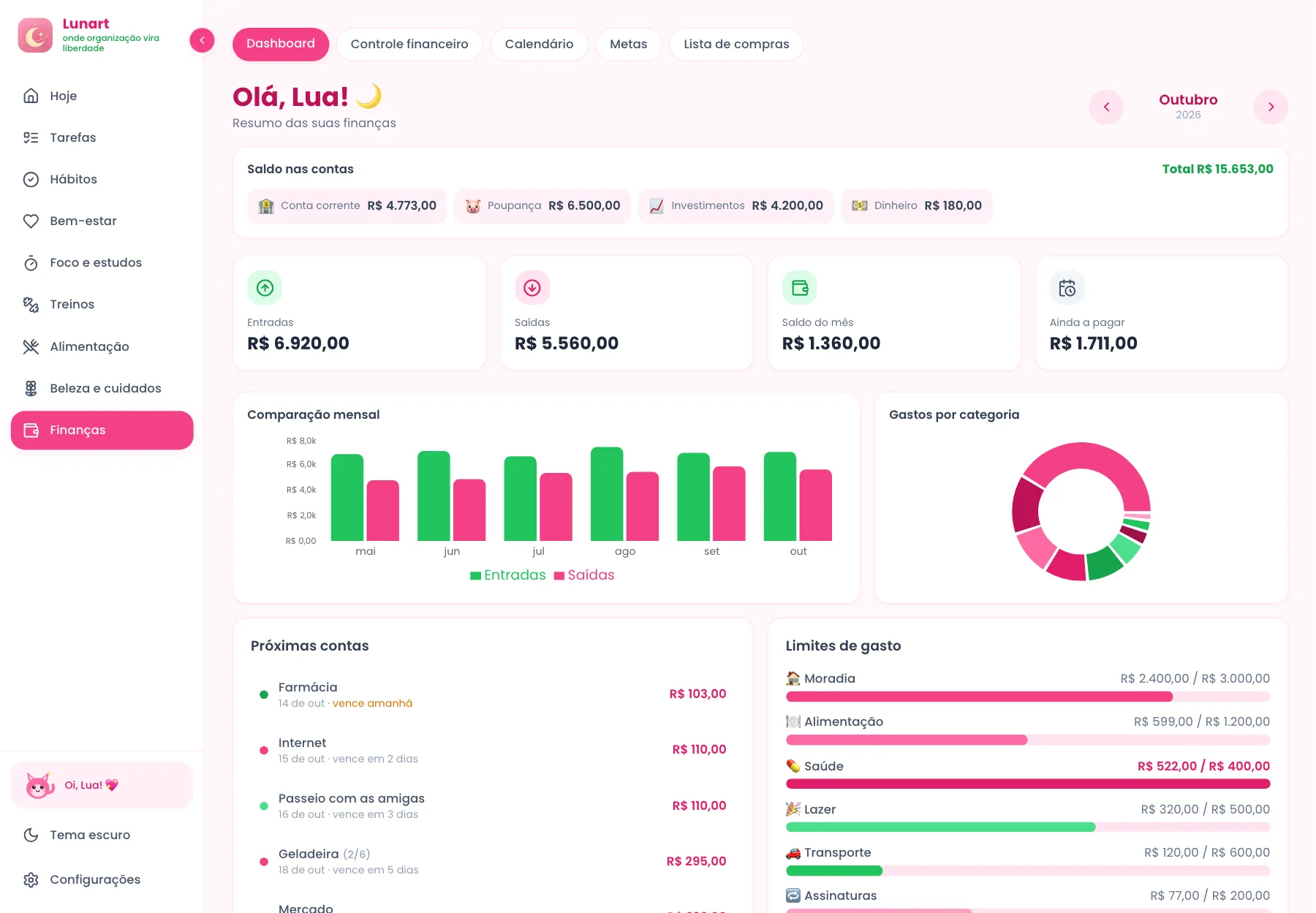The image size is (1316, 913).
Task: Open the Farmácia upcoming bill
Action: click(x=493, y=694)
